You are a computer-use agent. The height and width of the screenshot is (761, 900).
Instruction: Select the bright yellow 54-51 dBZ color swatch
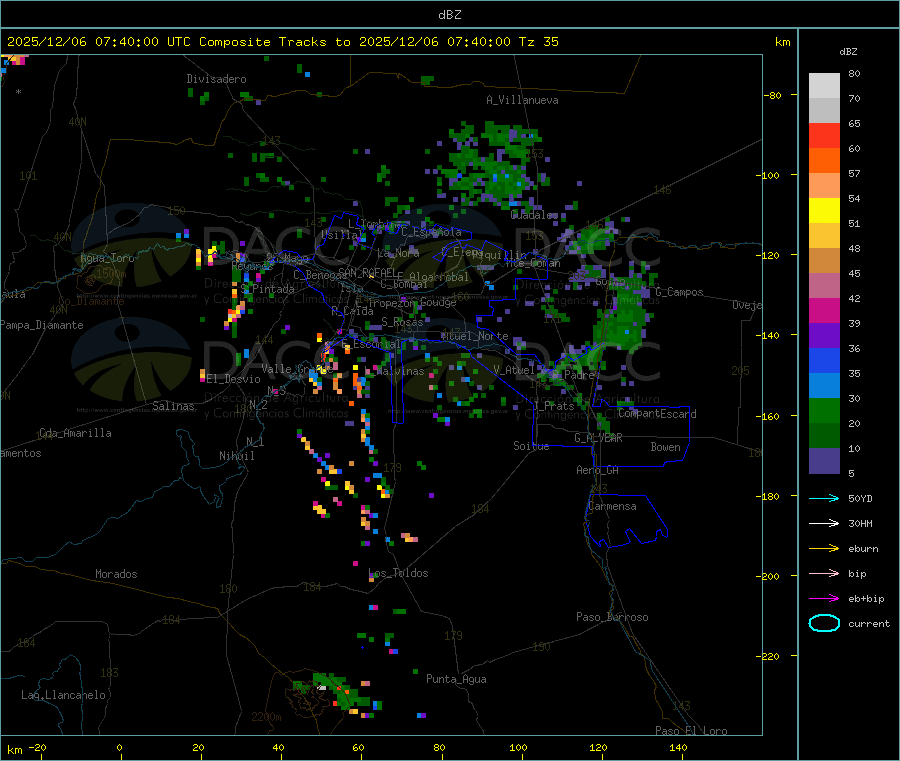(824, 211)
